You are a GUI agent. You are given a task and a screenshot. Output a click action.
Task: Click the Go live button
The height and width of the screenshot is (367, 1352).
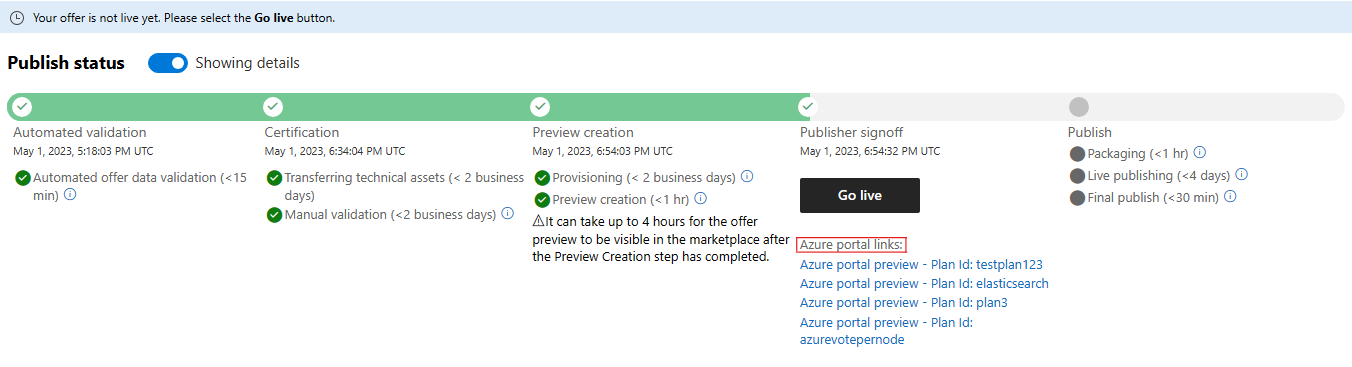pos(860,195)
